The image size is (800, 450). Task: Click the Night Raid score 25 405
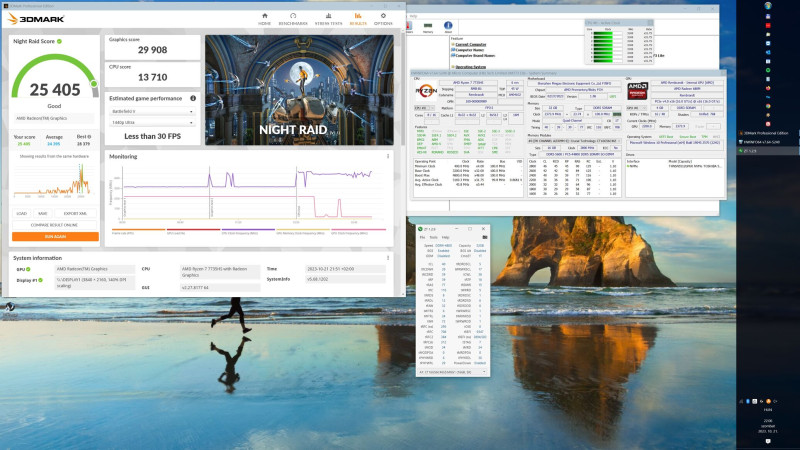click(55, 90)
